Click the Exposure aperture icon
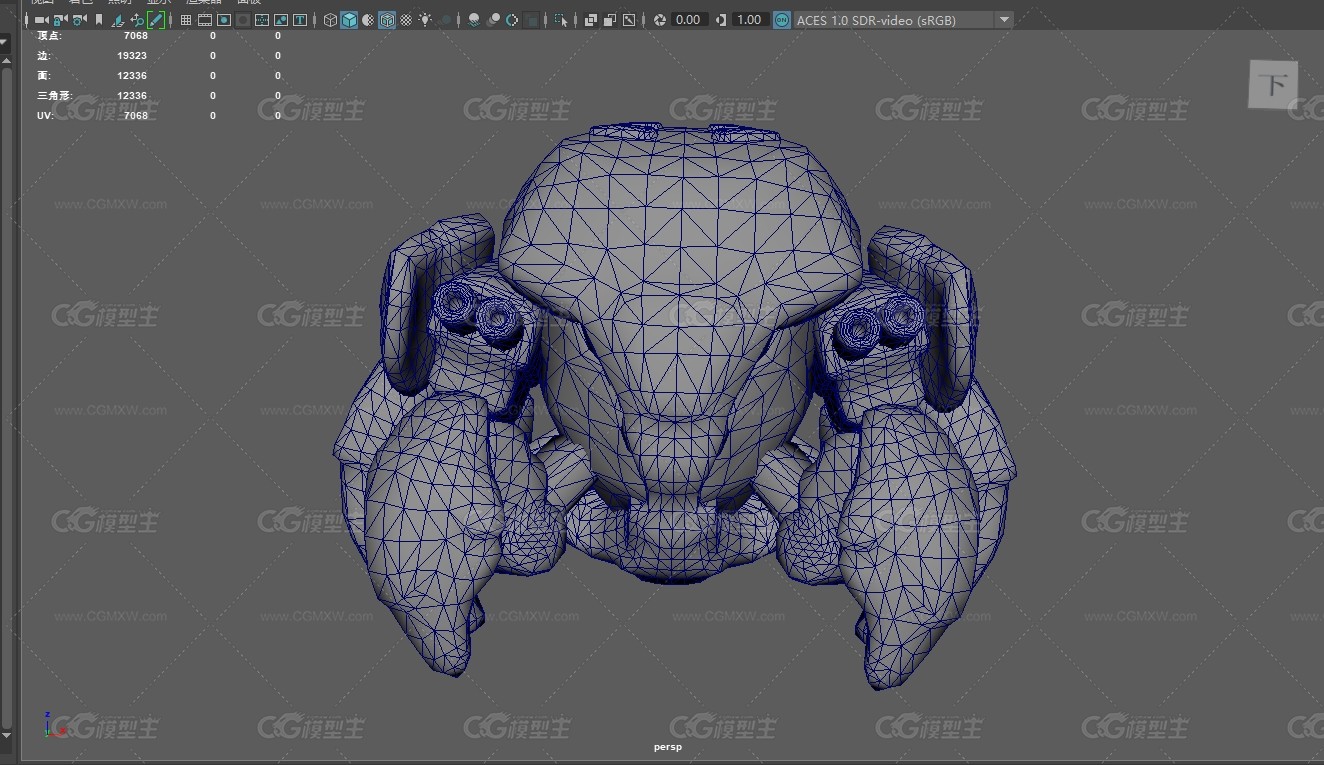The width and height of the screenshot is (1324, 765). click(660, 20)
